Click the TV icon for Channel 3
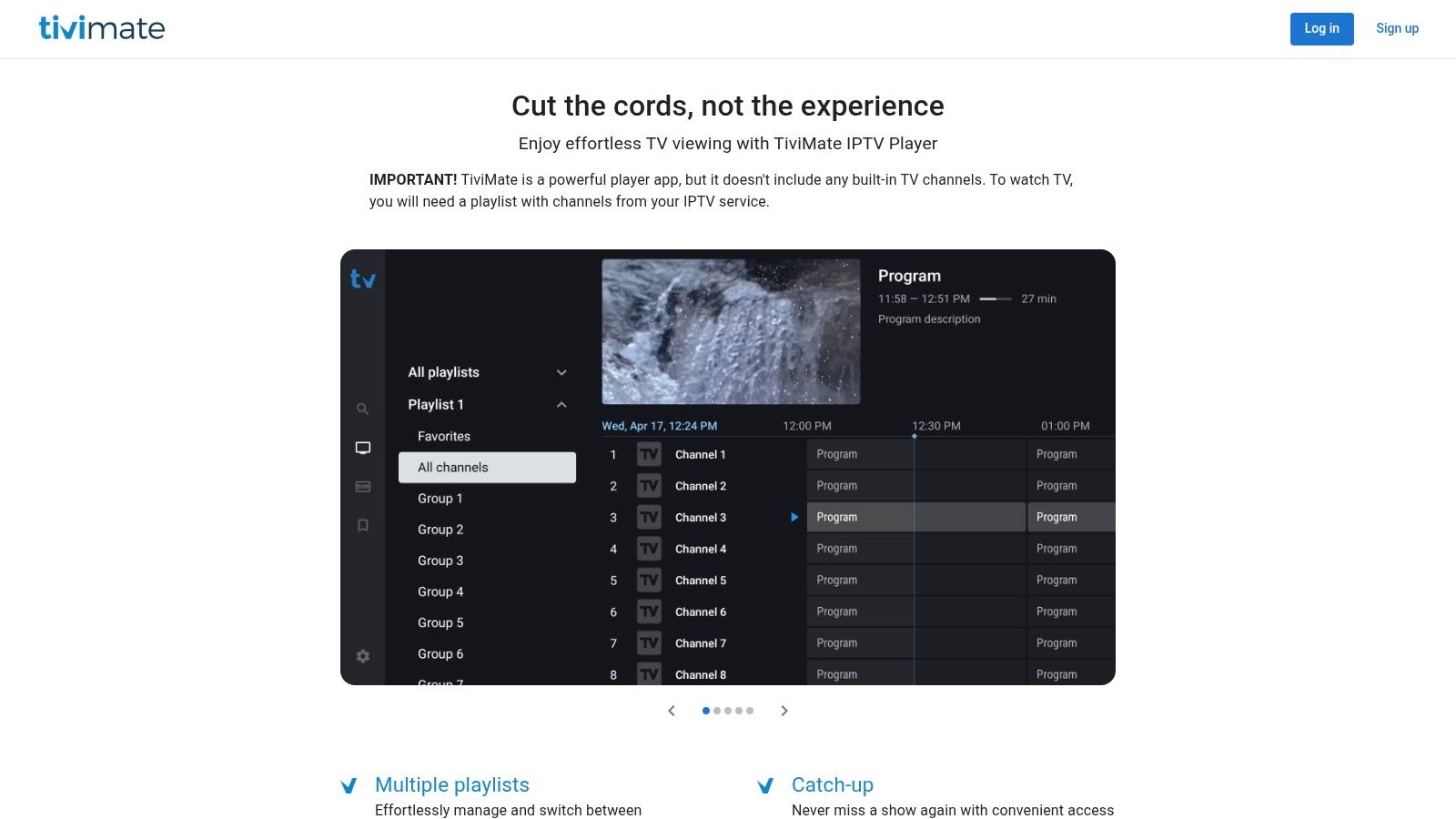Viewport: 1456px width, 819px height. (649, 518)
